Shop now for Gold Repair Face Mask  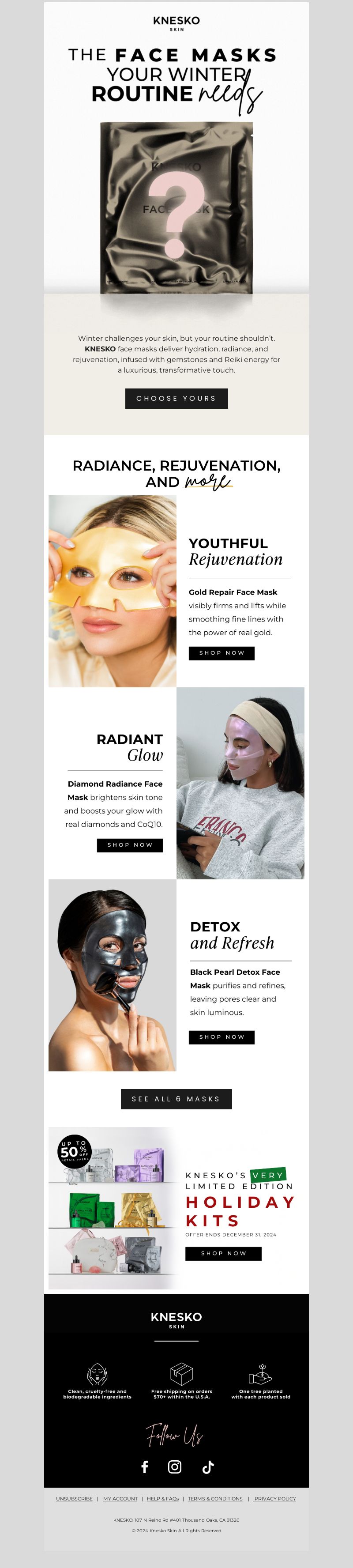222,652
